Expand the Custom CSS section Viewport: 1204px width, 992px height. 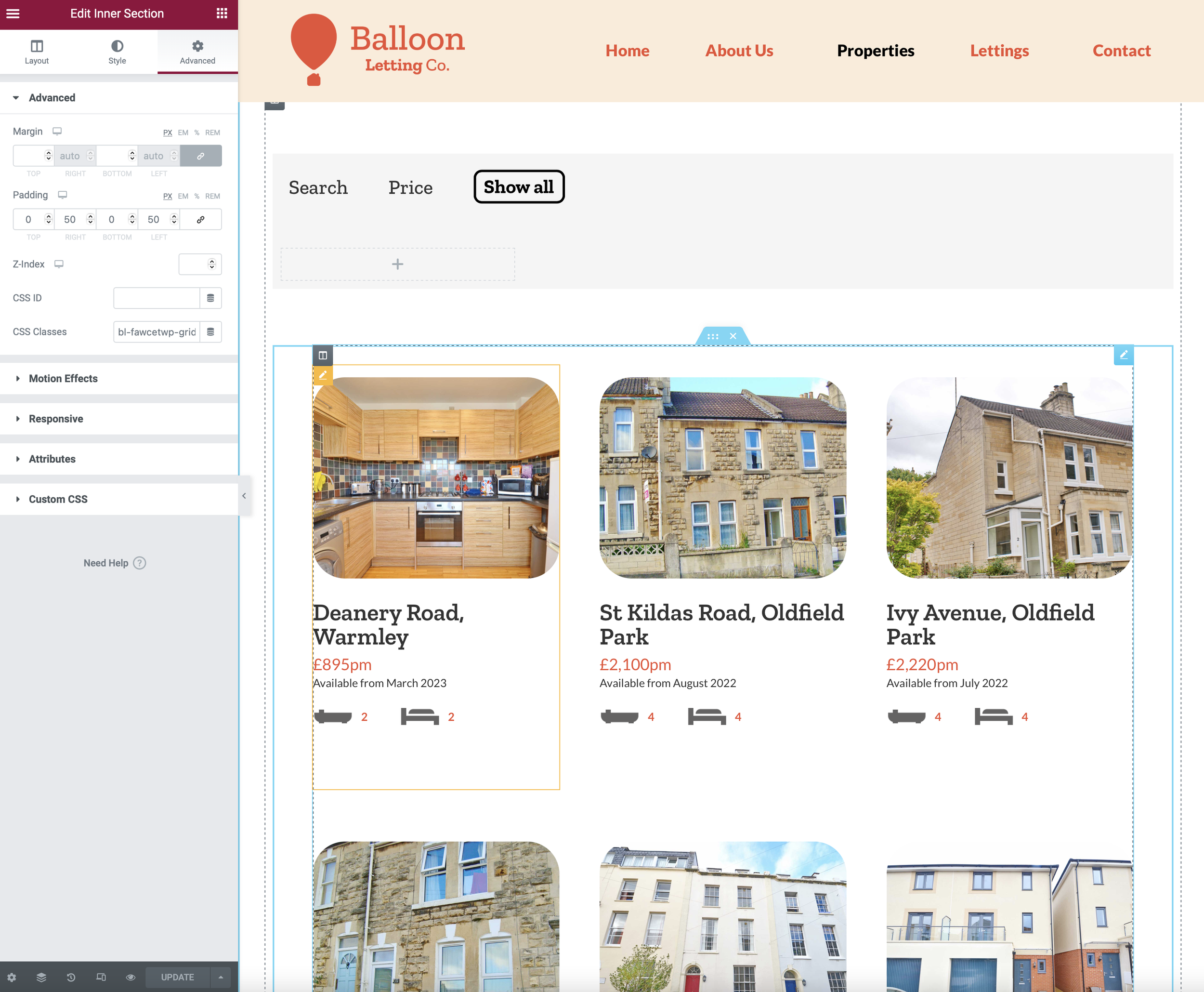[x=58, y=499]
